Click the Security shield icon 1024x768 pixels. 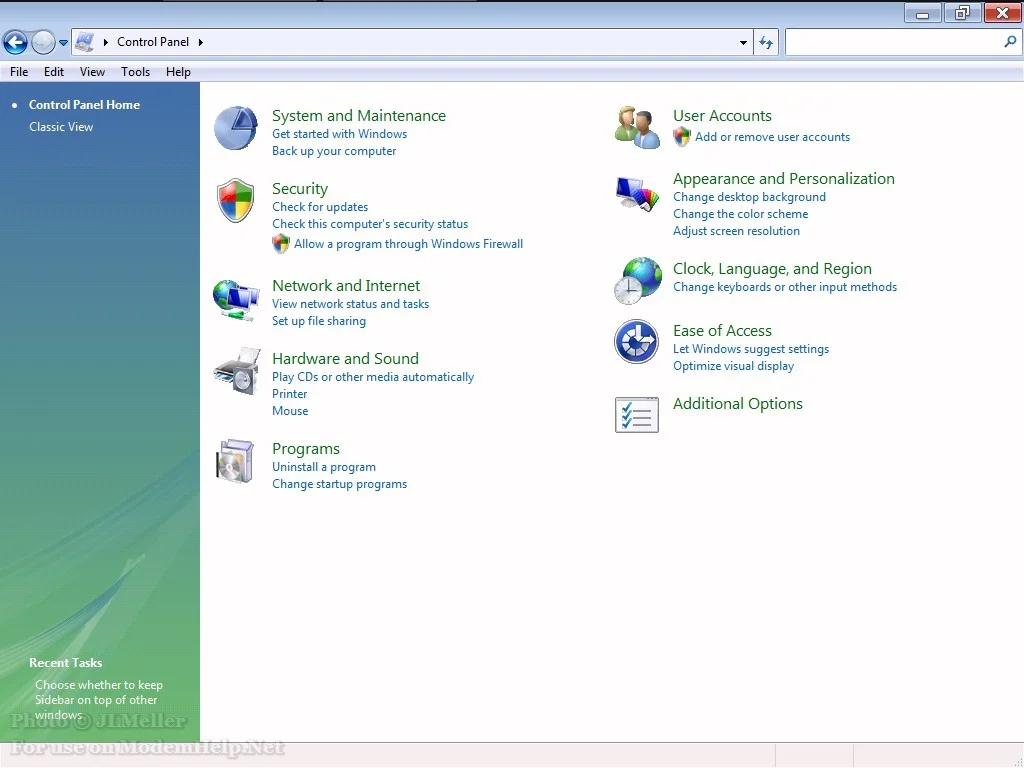coord(236,201)
